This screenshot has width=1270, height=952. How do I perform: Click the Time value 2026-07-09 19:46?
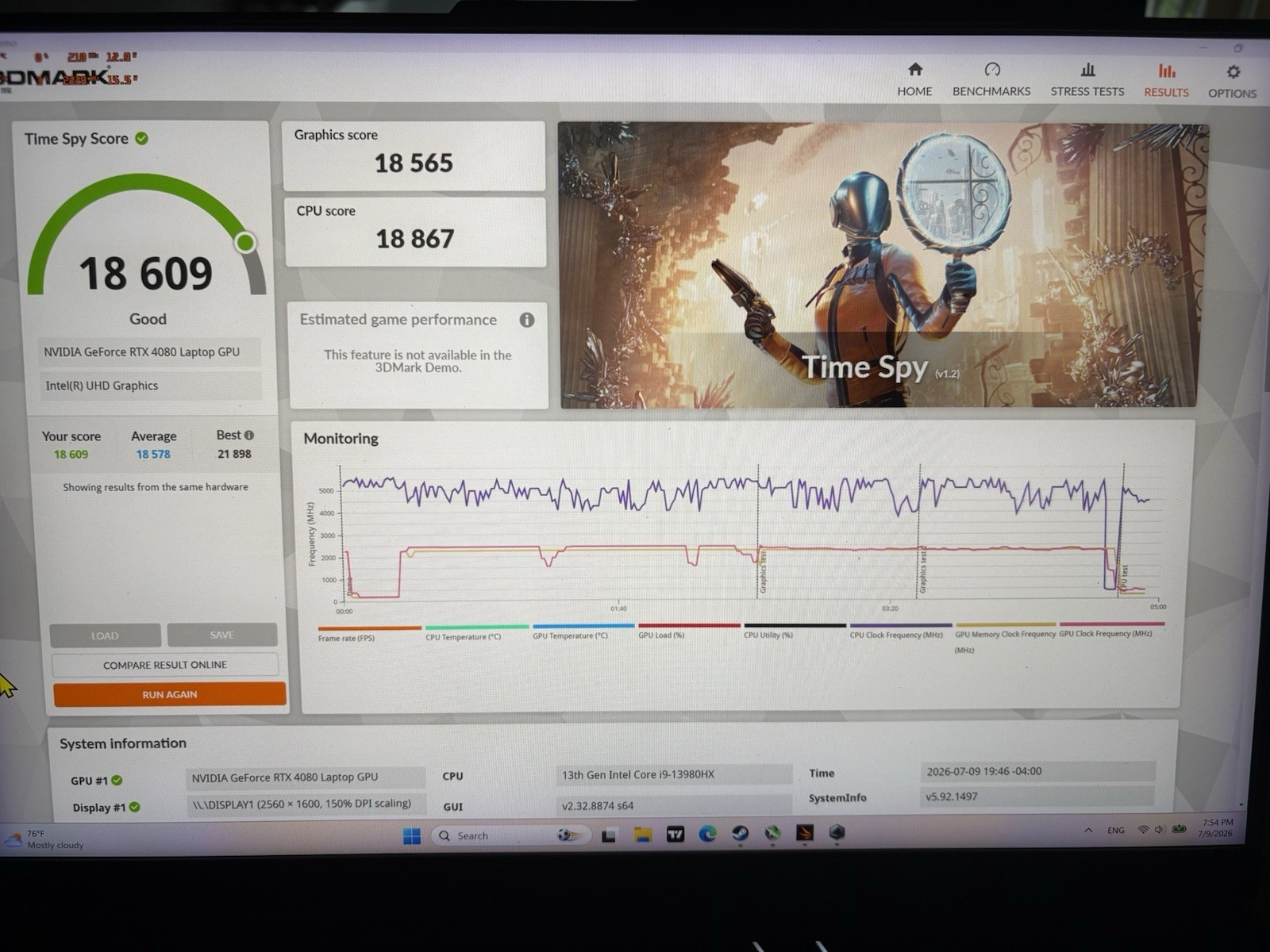[x=1037, y=771]
